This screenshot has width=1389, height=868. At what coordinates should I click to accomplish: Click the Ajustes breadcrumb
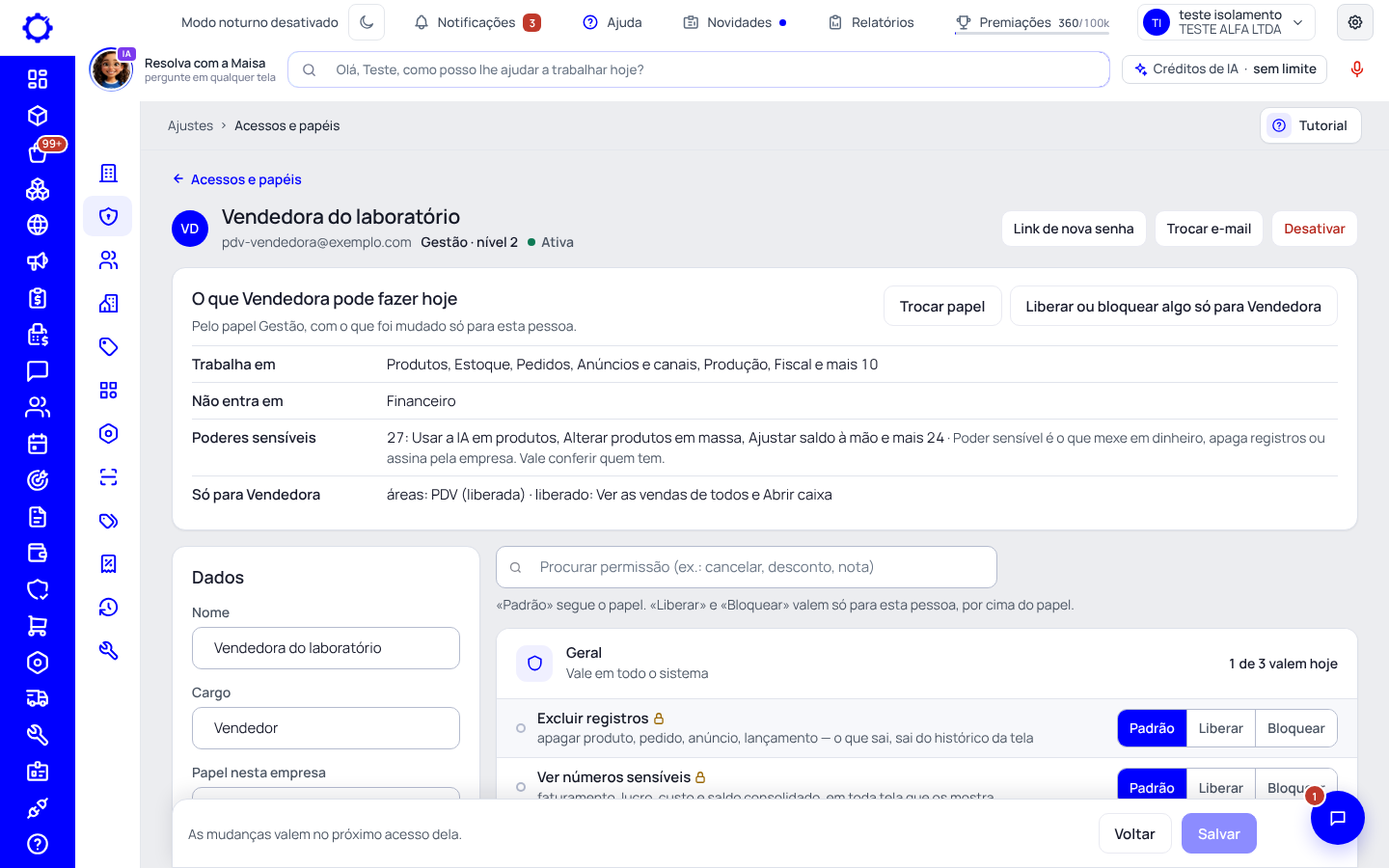[x=190, y=125]
